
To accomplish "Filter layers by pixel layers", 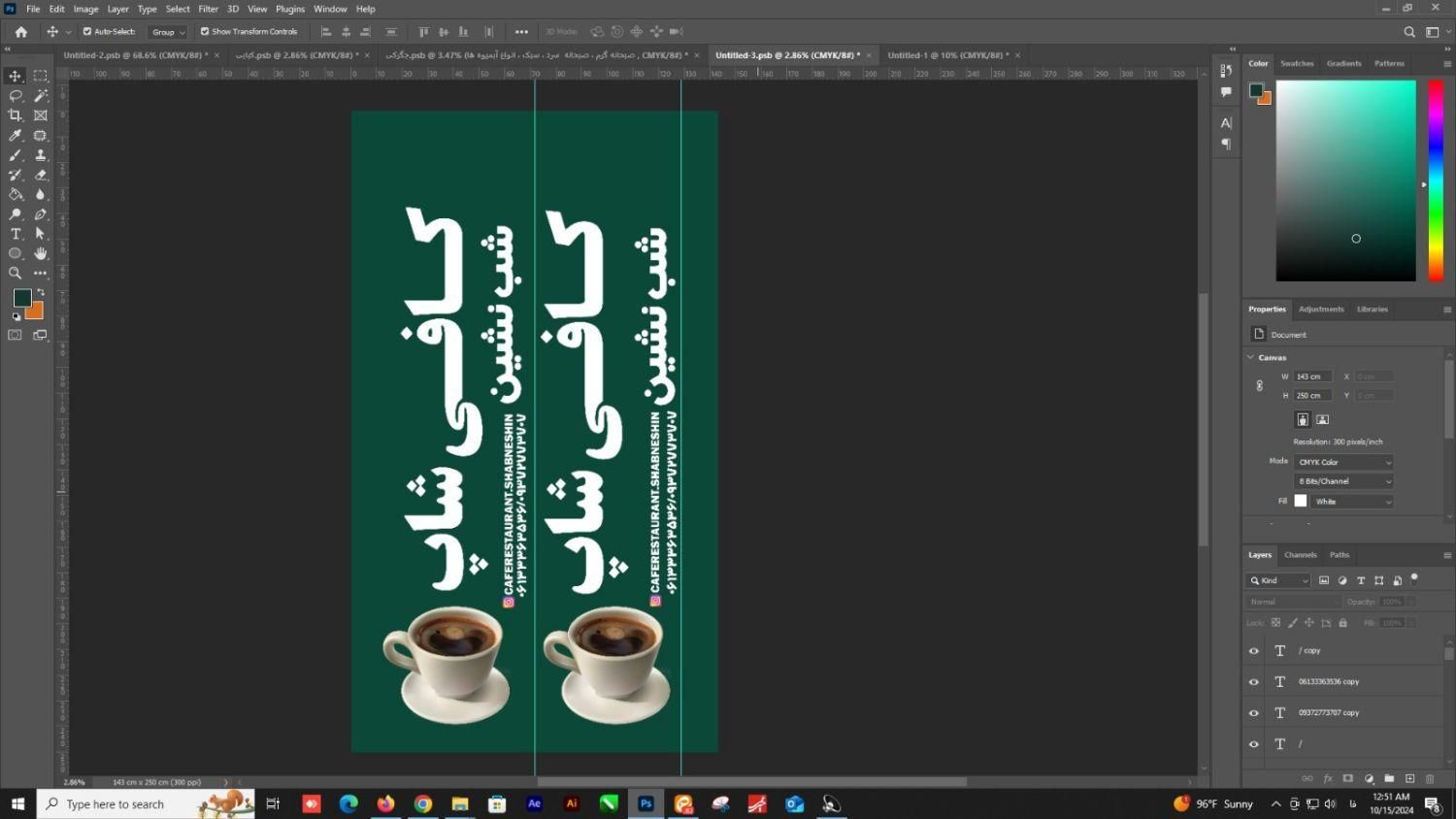I will (1324, 580).
